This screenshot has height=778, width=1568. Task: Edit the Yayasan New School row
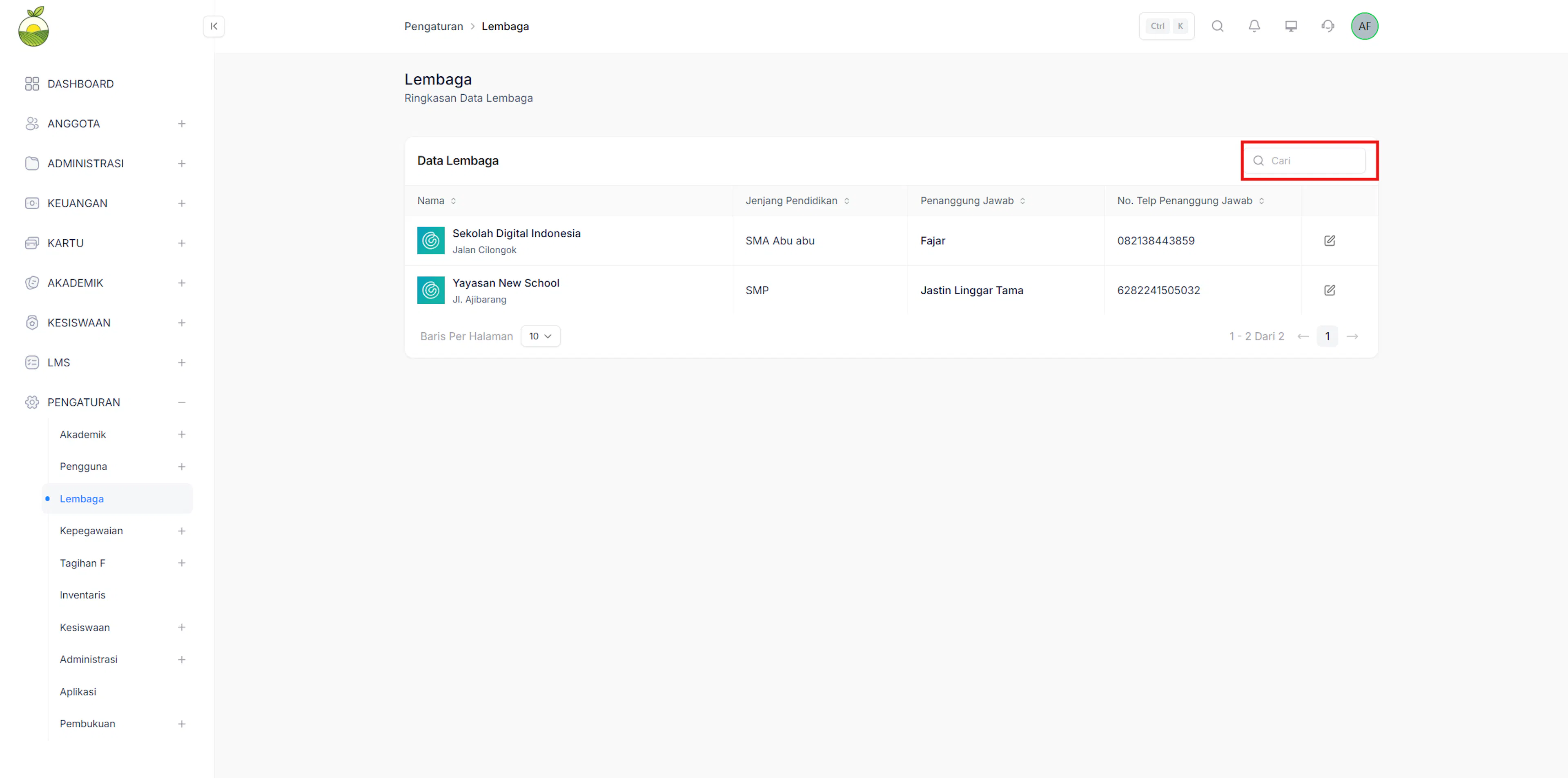[x=1330, y=290]
